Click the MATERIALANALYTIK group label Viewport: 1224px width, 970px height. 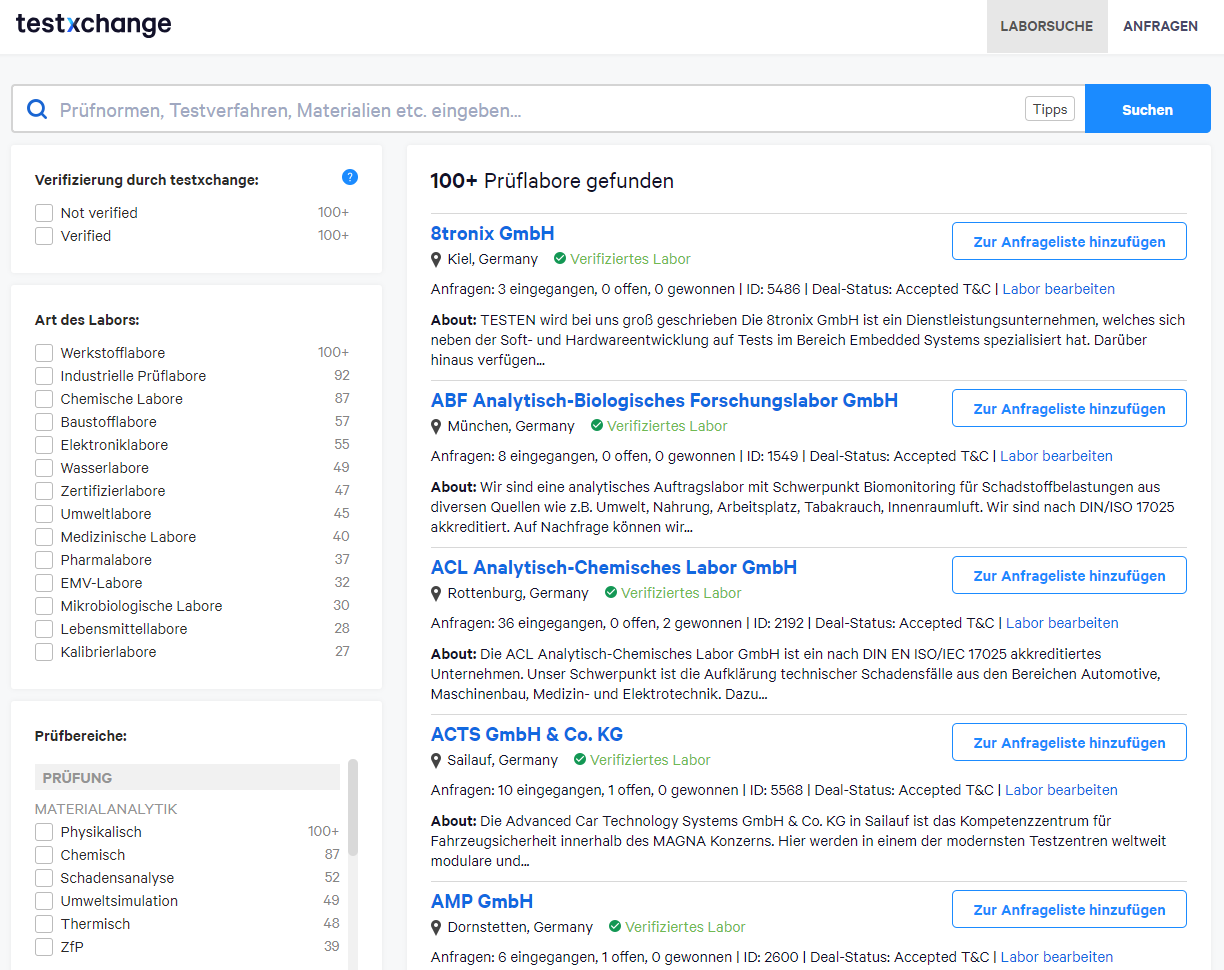point(106,808)
